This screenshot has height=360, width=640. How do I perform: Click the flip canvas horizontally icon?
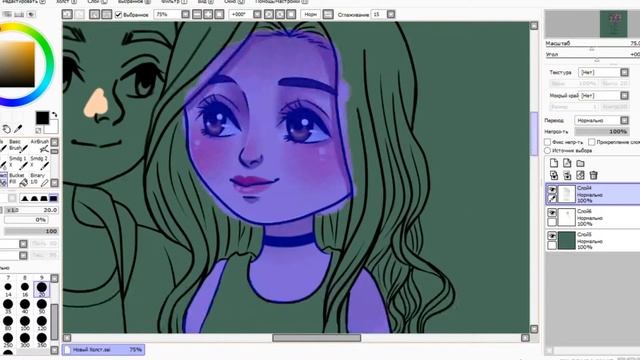pos(328,14)
